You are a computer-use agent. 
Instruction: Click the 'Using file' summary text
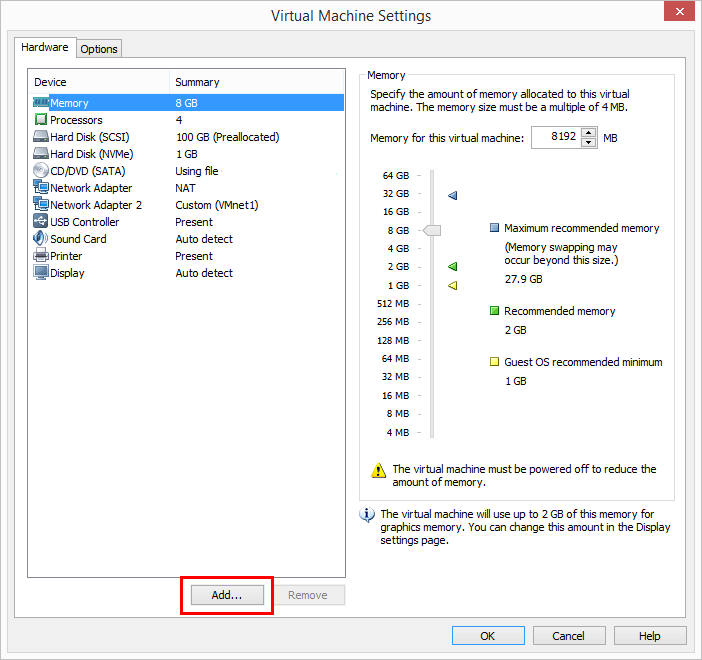[x=197, y=171]
